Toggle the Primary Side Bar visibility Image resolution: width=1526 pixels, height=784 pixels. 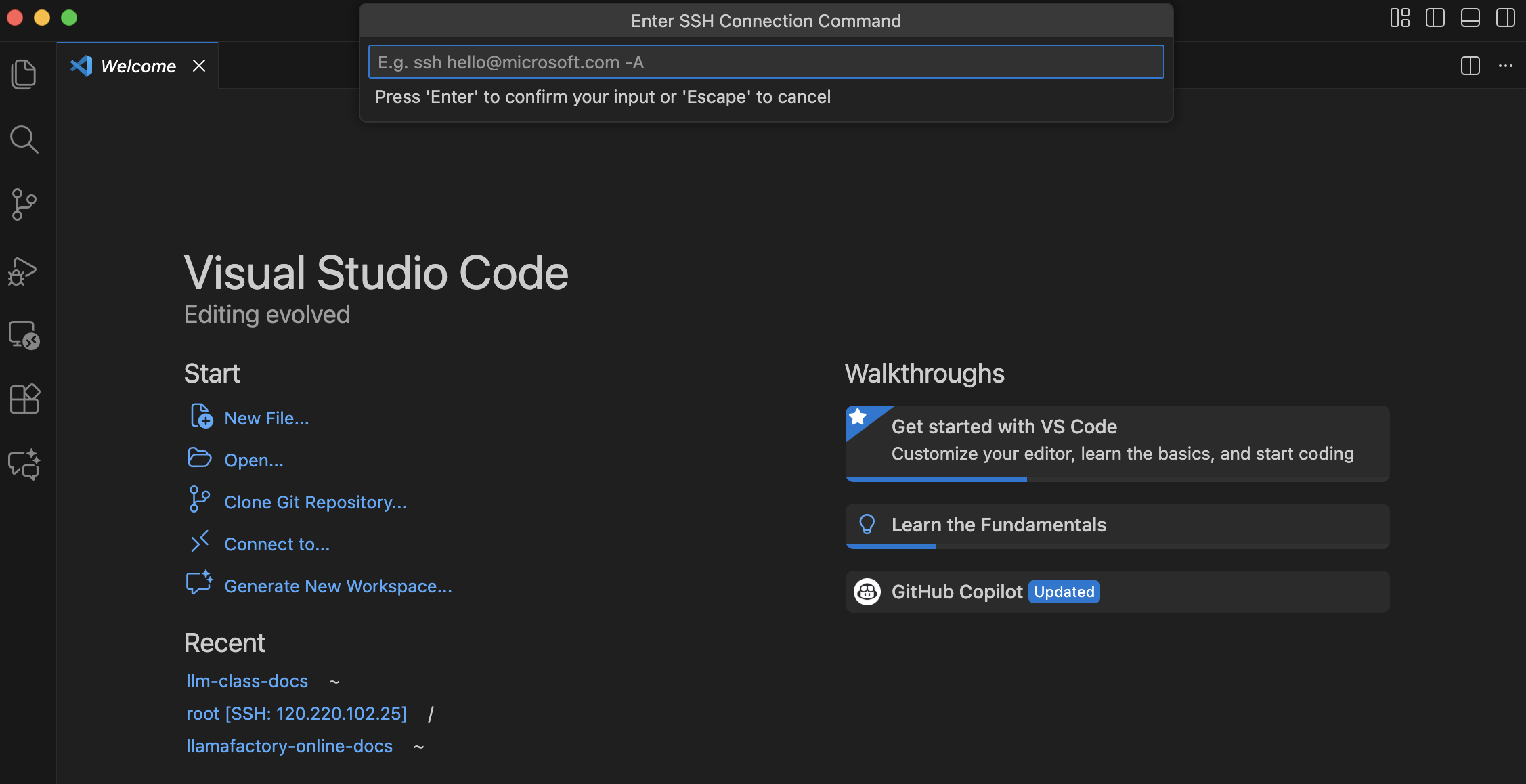click(x=1435, y=18)
